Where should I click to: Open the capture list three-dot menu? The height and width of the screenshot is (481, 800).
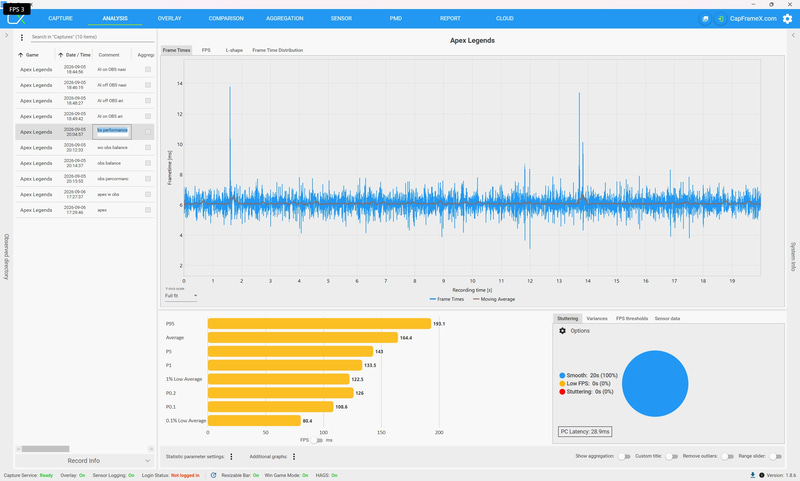click(x=21, y=37)
